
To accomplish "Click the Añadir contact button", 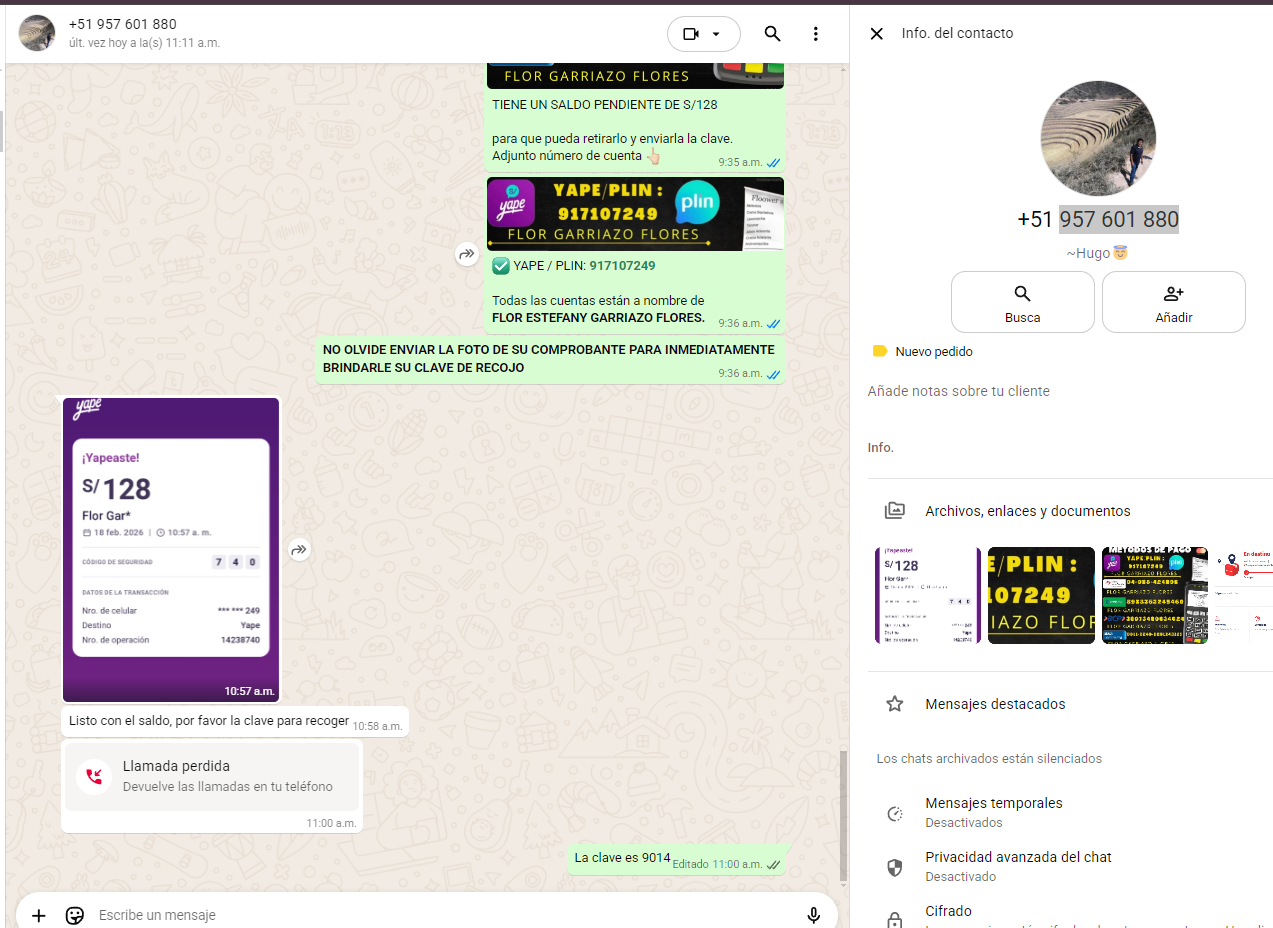I will (x=1173, y=301).
